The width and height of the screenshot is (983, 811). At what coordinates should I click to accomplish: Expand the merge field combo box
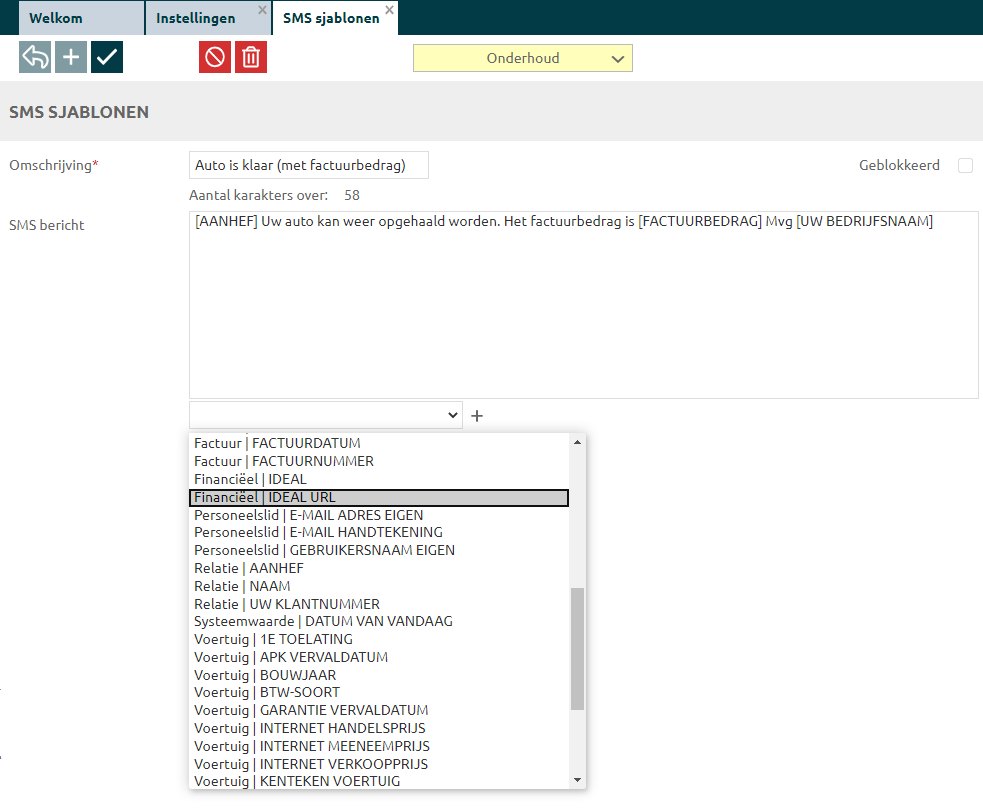click(x=326, y=414)
